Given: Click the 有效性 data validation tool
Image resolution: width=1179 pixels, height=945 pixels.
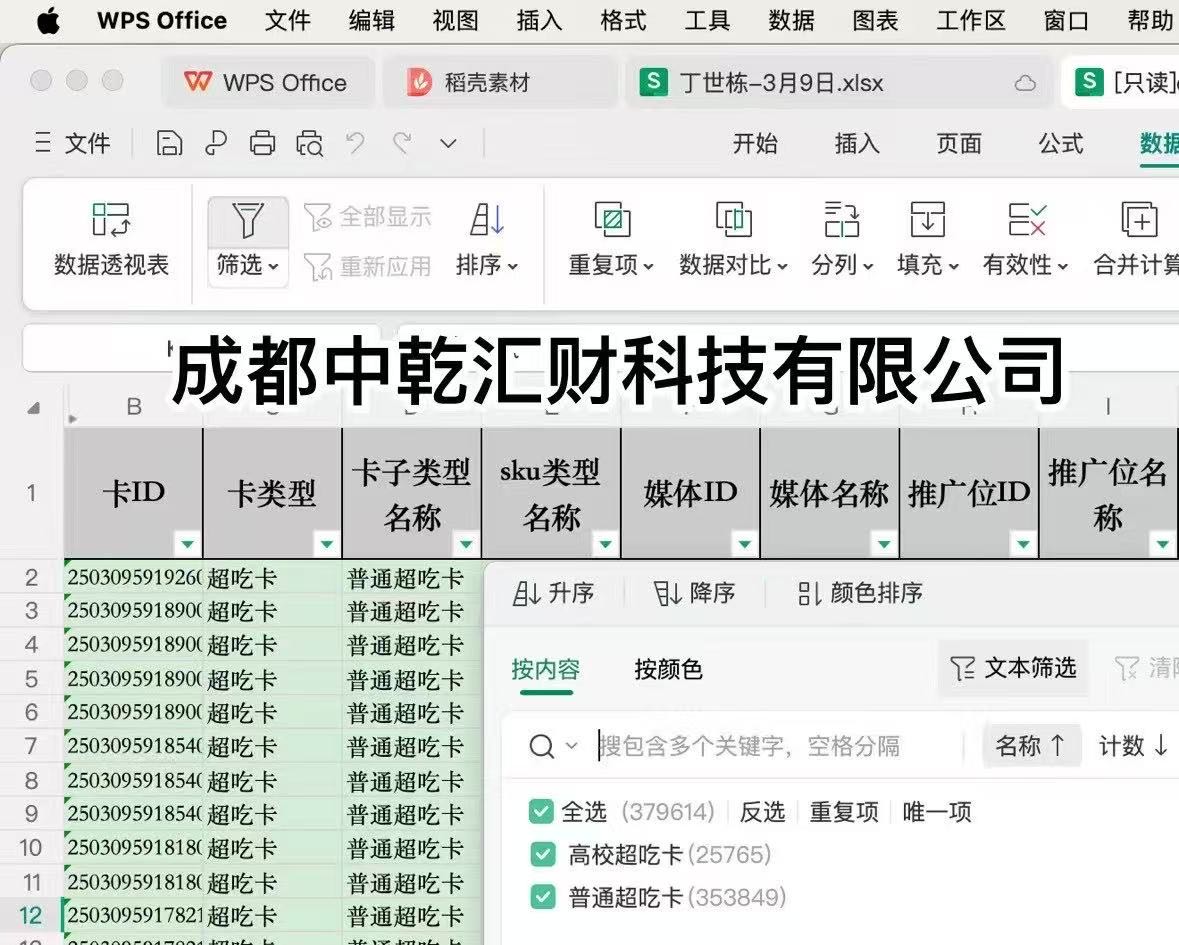Looking at the screenshot, I should tap(1022, 240).
